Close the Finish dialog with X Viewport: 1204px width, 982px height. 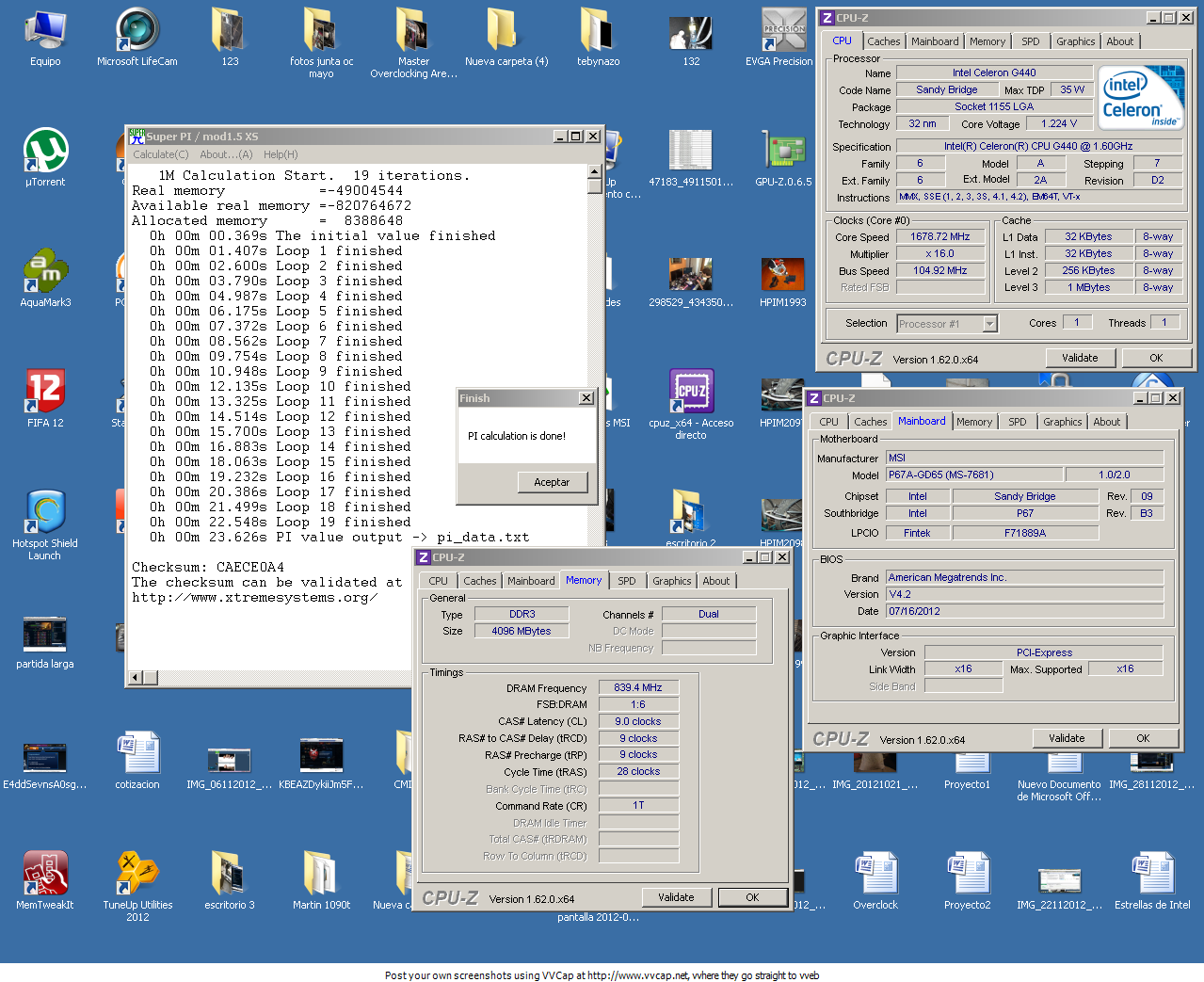(586, 398)
